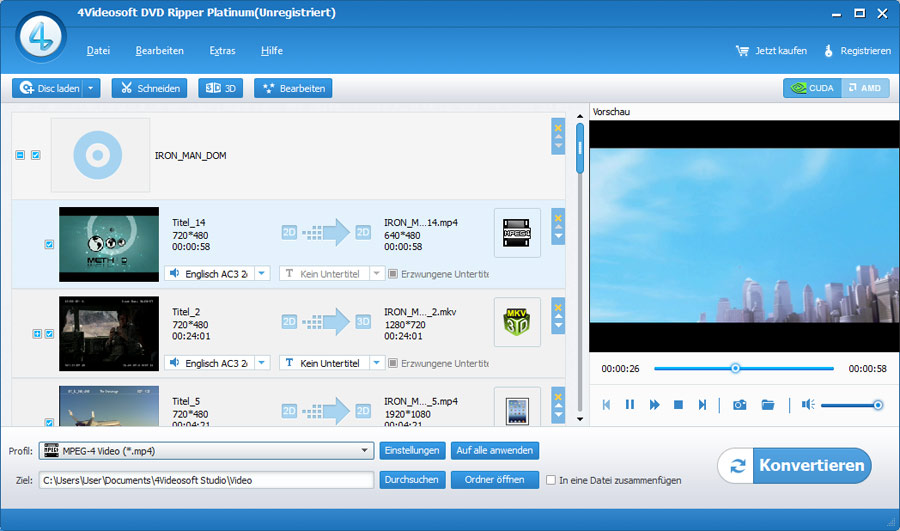Open subtitle dropdown for Titel_14
The image size is (900, 531).
(x=377, y=273)
